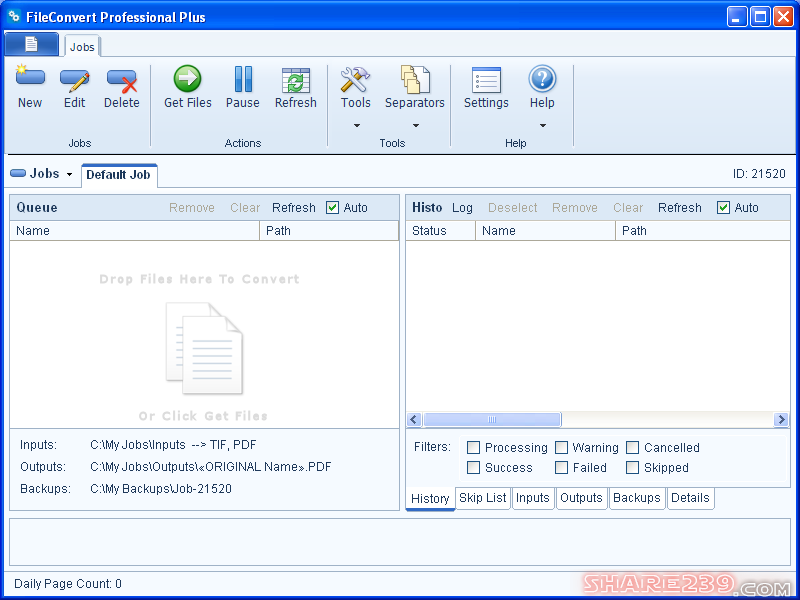Click the Refresh icon in Actions group
The image size is (800, 600).
click(x=296, y=80)
